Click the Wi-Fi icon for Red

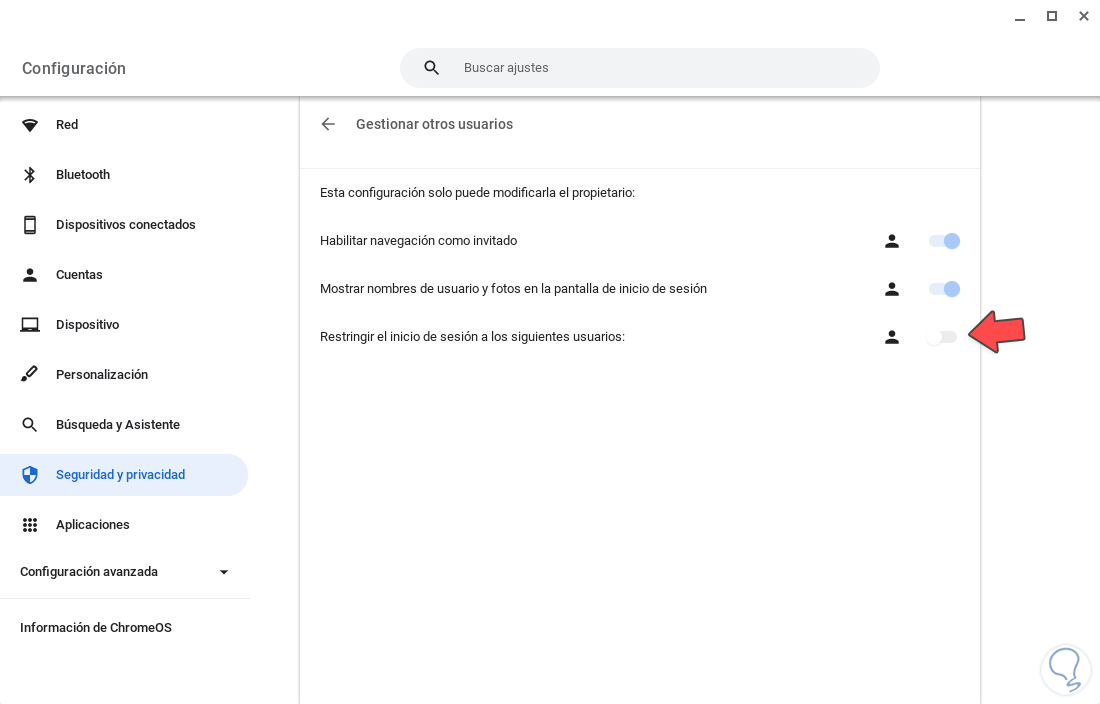[30, 125]
